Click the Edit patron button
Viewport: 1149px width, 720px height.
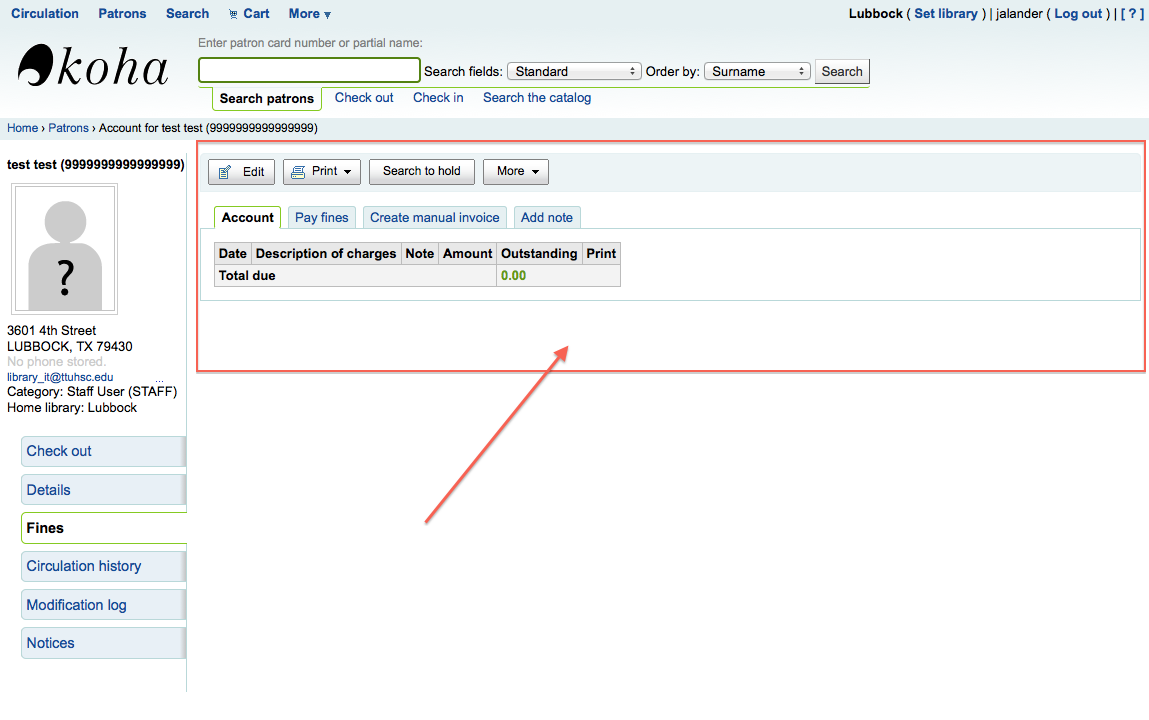coord(241,172)
